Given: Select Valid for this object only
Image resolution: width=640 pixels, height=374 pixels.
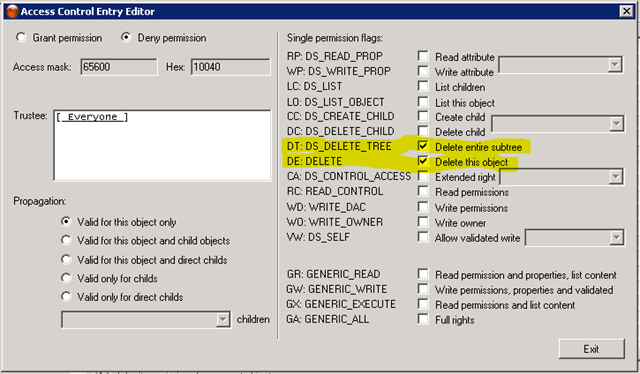Looking at the screenshot, I should pyautogui.click(x=66, y=222).
